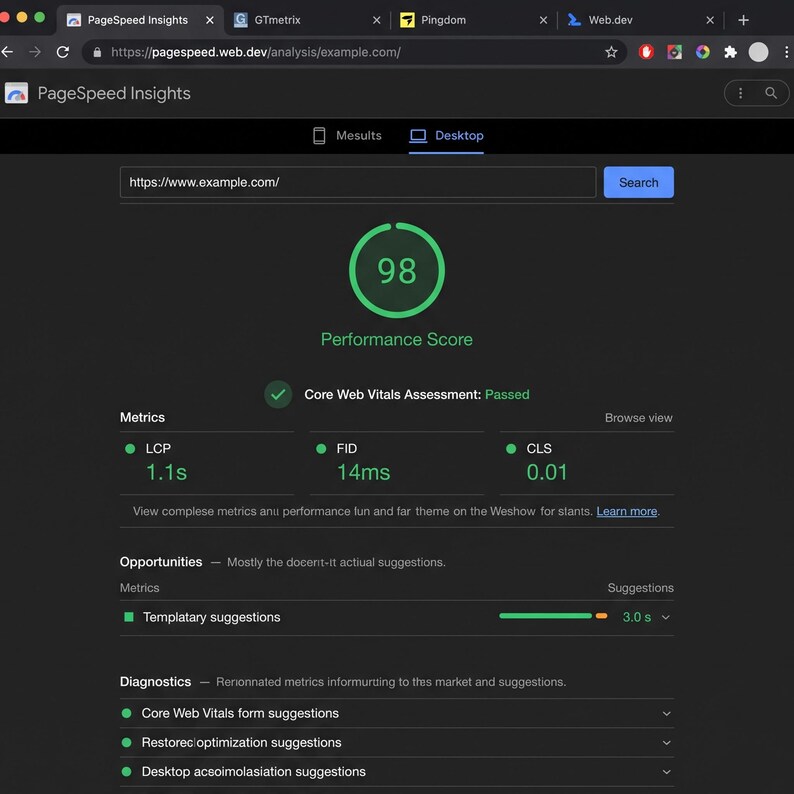Click green square beside Templatary suggestions
Viewport: 794px width, 794px height.
coord(129,617)
